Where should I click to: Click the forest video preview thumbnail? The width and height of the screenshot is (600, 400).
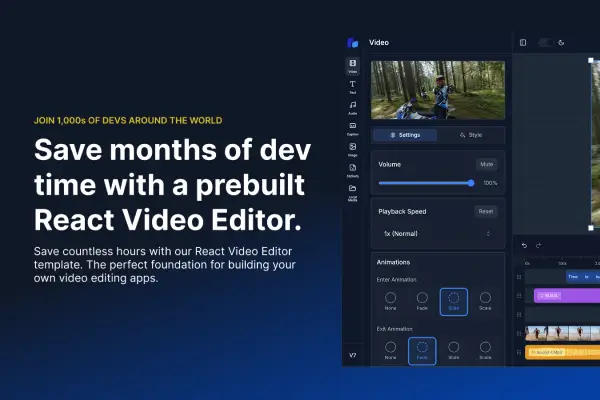coord(438,90)
